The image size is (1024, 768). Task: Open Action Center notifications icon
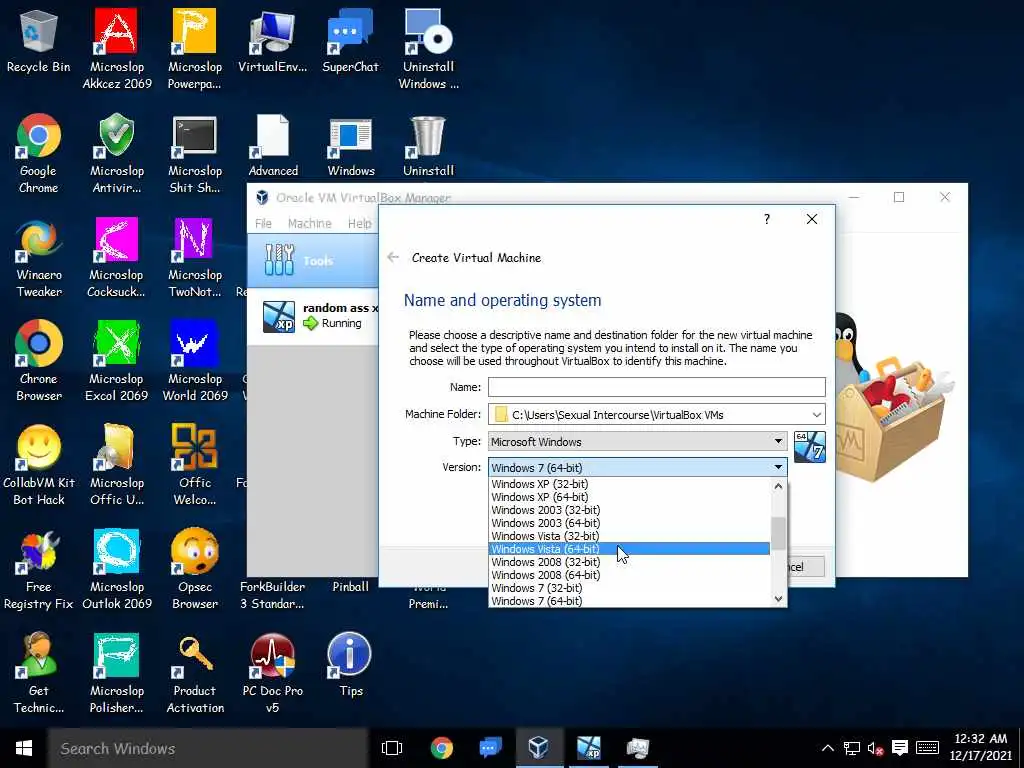coord(900,748)
